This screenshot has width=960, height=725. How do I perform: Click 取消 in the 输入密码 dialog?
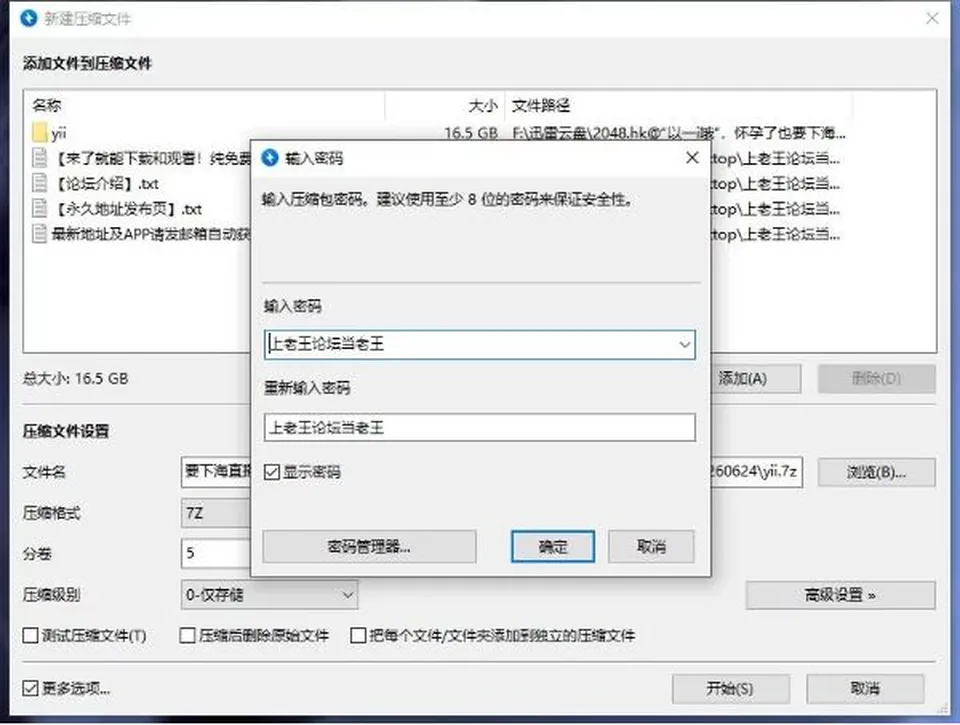[x=651, y=546]
